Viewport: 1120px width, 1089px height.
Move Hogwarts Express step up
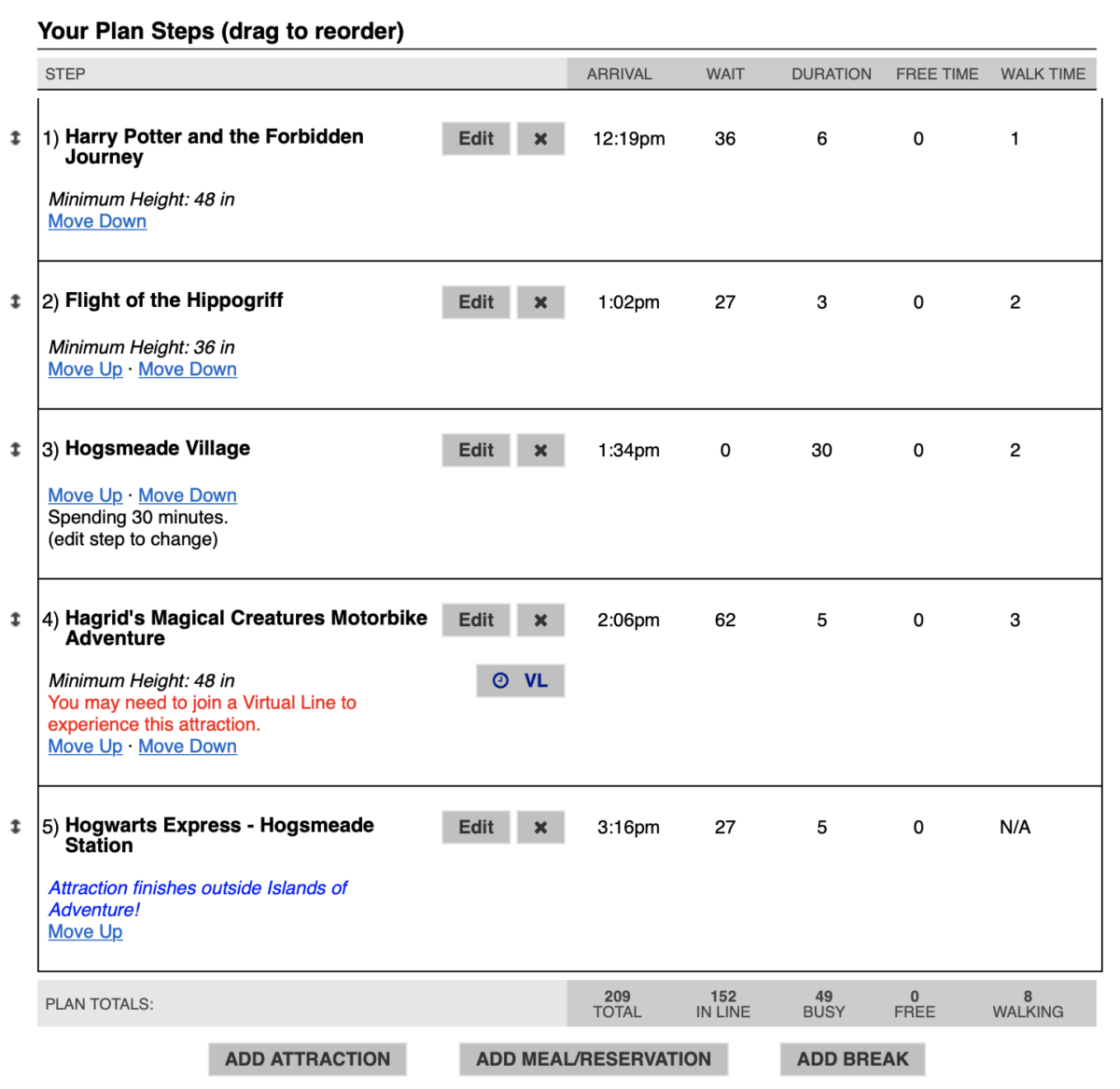tap(84, 931)
